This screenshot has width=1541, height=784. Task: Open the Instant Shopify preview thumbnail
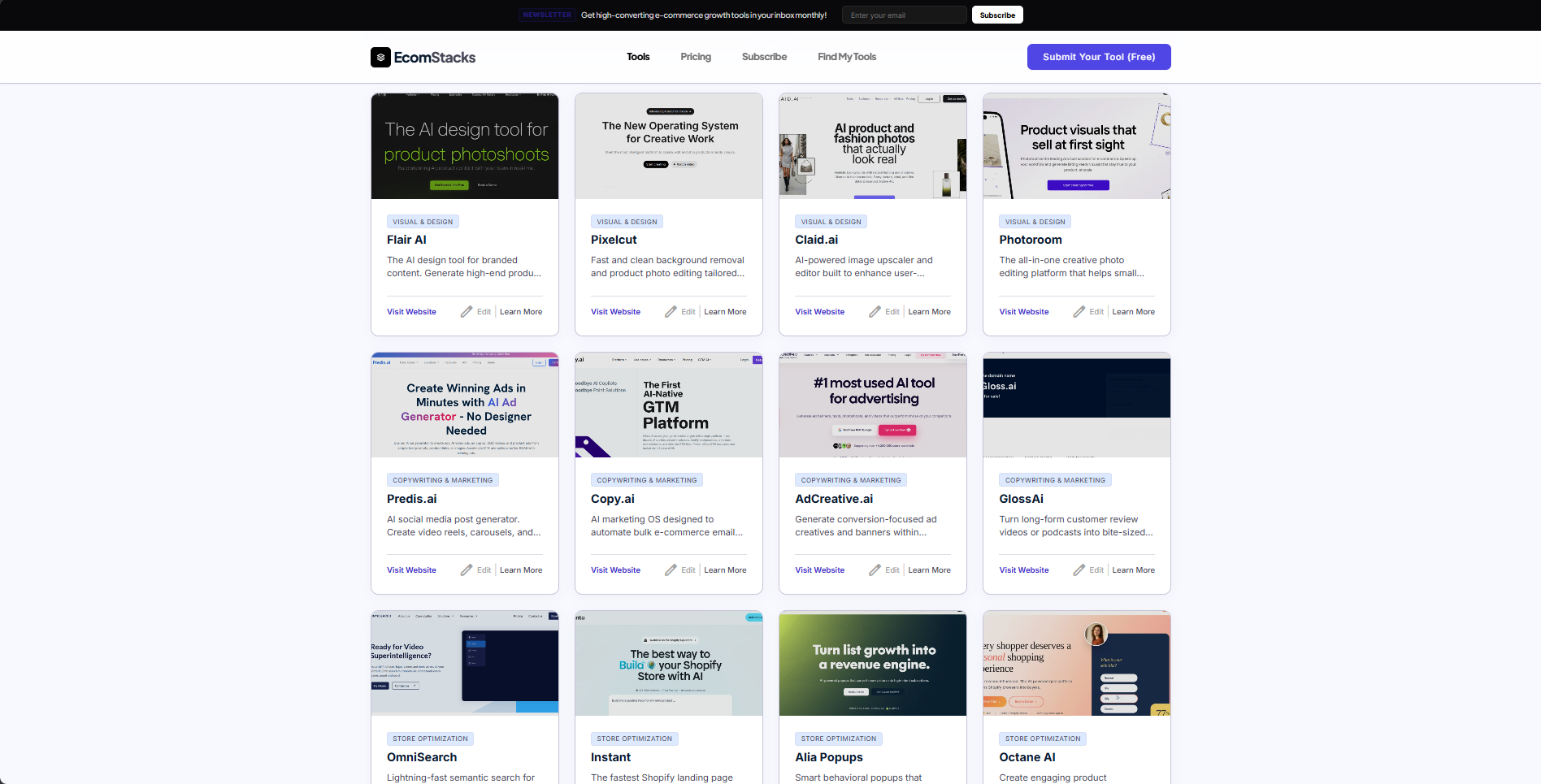pyautogui.click(x=669, y=663)
